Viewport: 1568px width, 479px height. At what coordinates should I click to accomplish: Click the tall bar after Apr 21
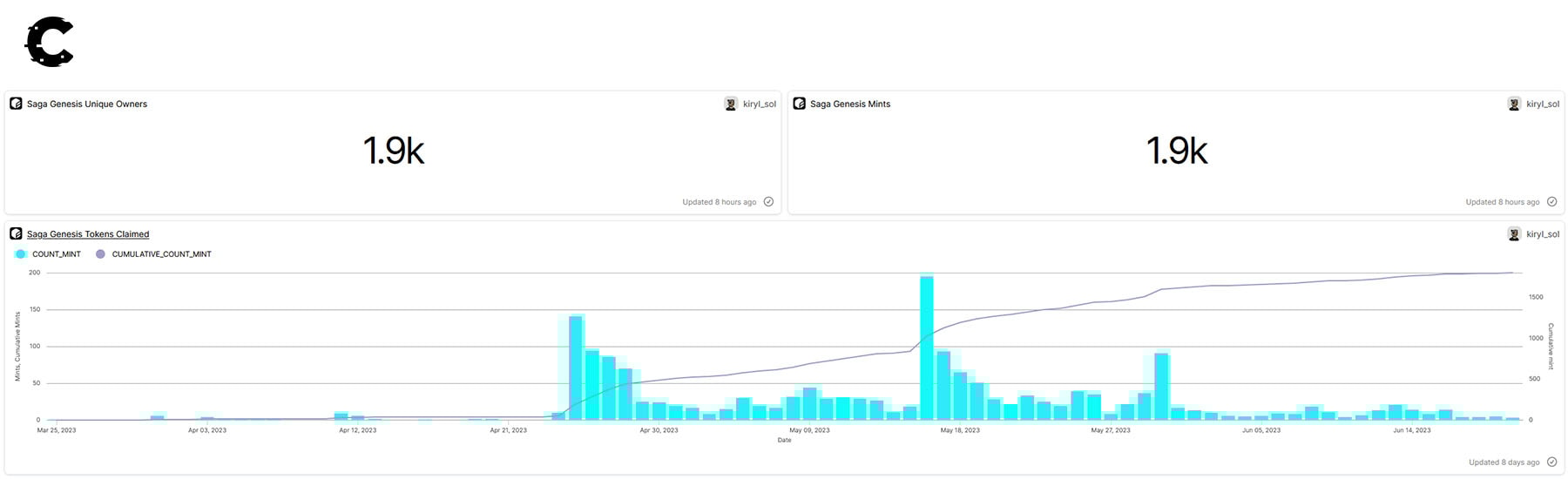(x=576, y=368)
